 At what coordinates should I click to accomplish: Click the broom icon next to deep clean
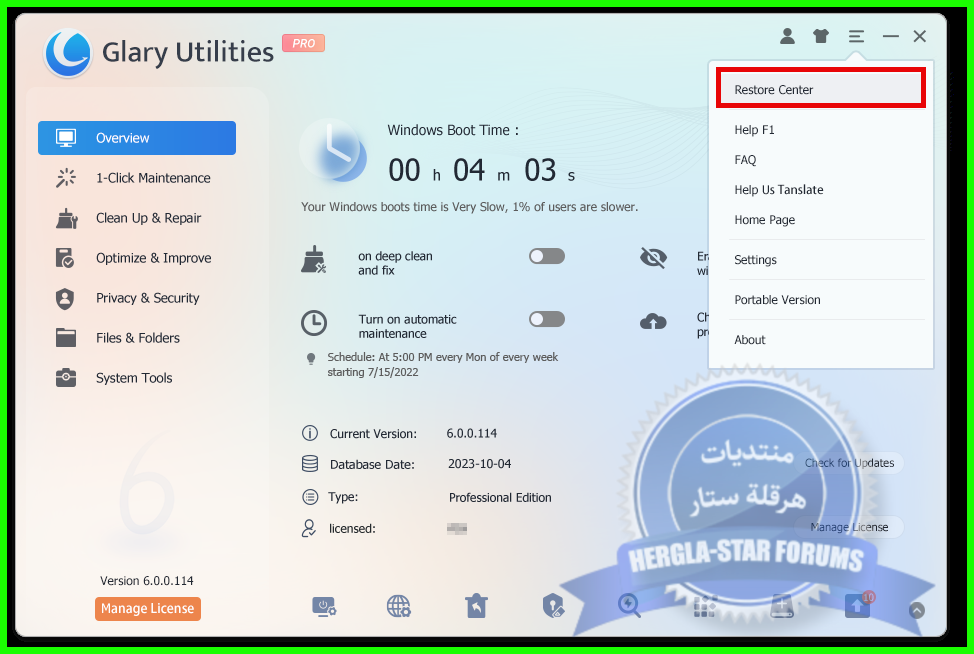pyautogui.click(x=314, y=260)
